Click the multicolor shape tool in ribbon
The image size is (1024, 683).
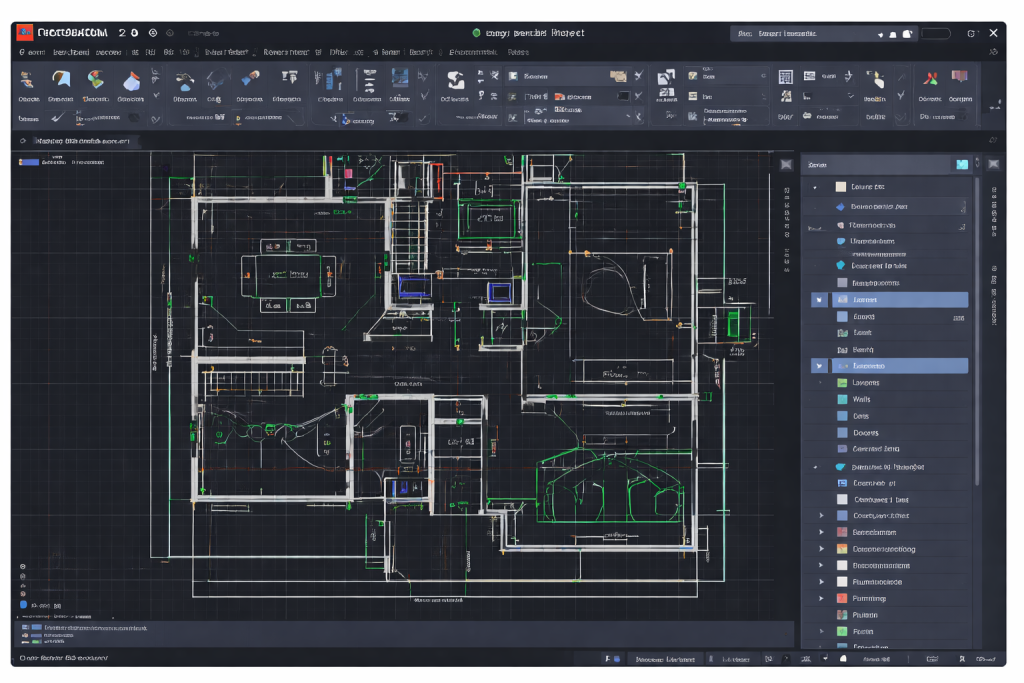click(x=96, y=79)
